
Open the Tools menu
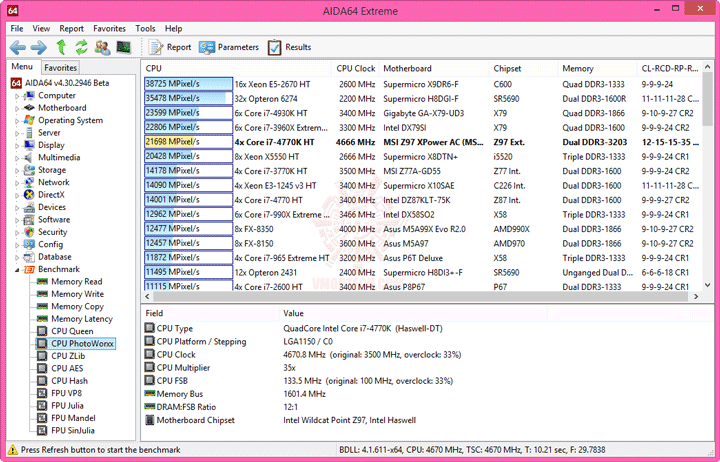[x=145, y=28]
